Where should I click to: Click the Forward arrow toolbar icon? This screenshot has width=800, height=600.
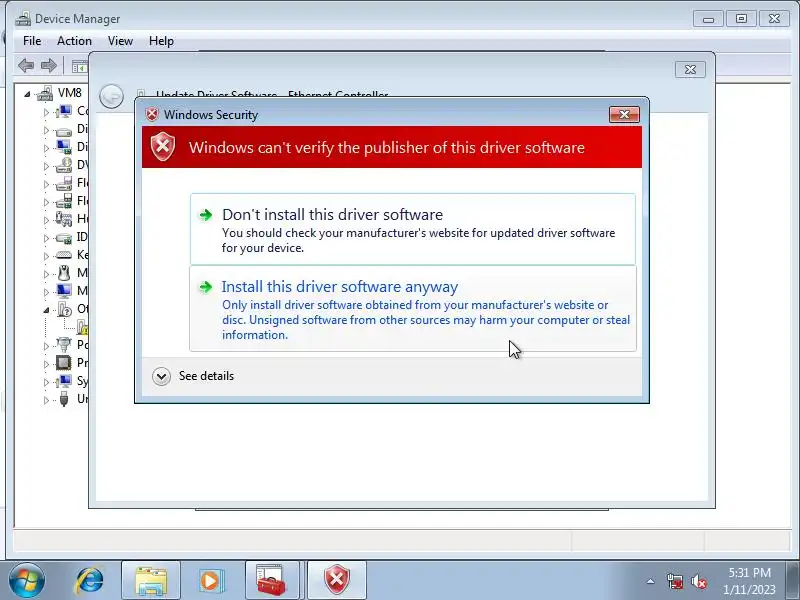tap(48, 65)
